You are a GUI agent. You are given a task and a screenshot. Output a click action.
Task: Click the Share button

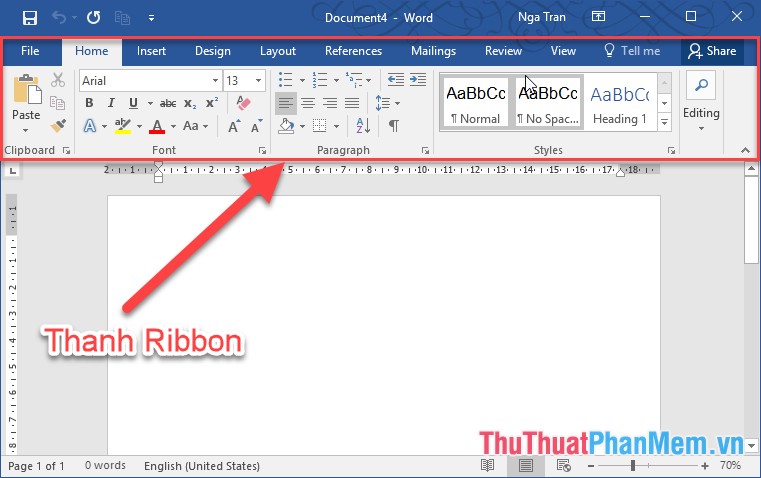click(x=712, y=51)
